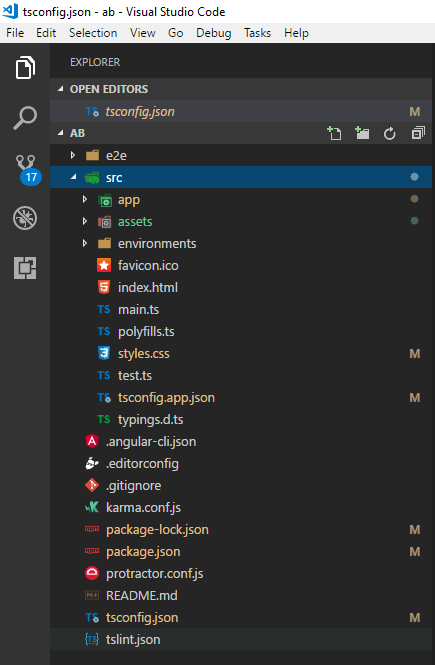The width and height of the screenshot is (435, 665).
Task: Collapse the AB project section
Action: [61, 133]
